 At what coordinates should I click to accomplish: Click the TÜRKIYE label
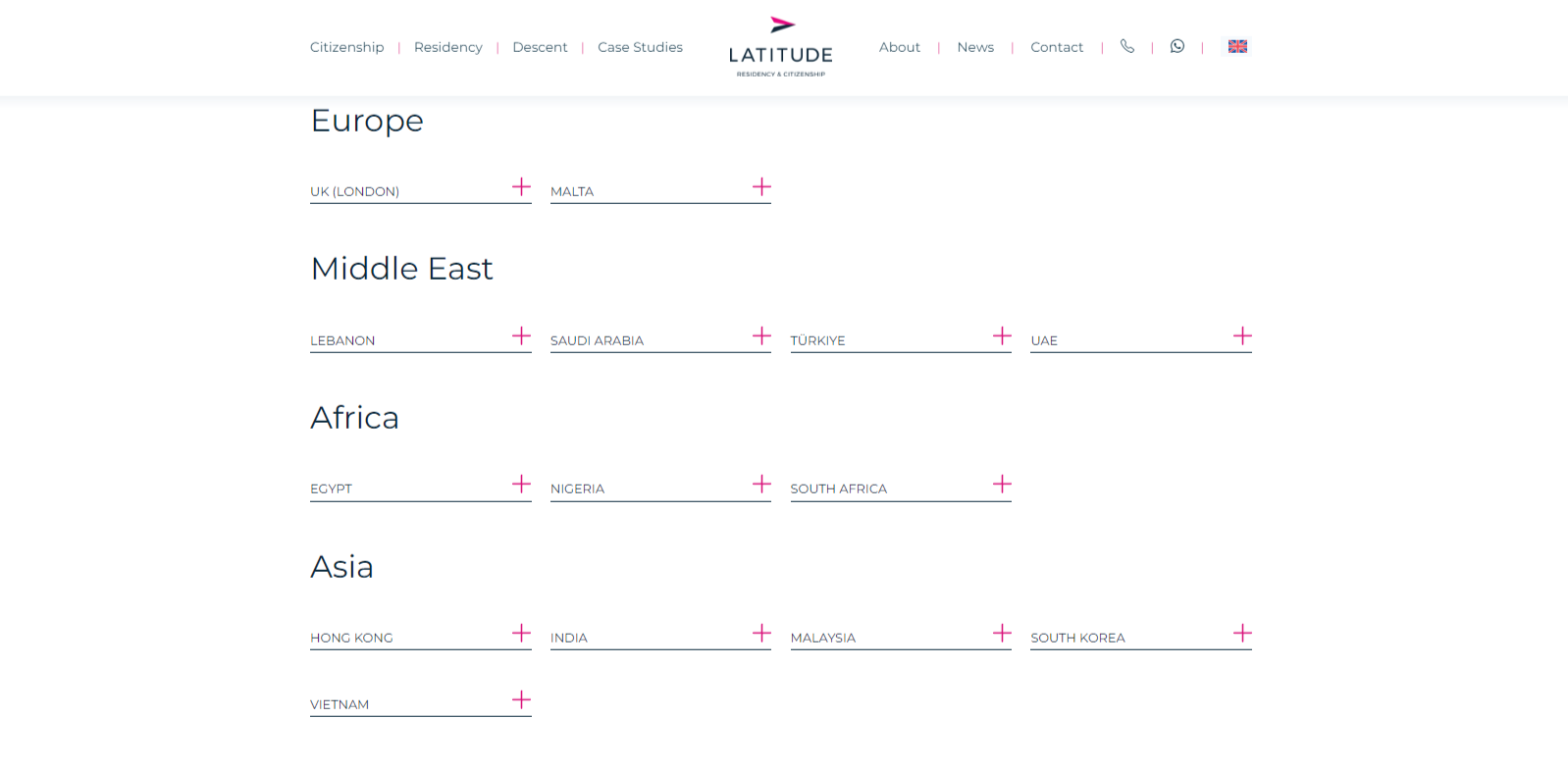point(818,340)
